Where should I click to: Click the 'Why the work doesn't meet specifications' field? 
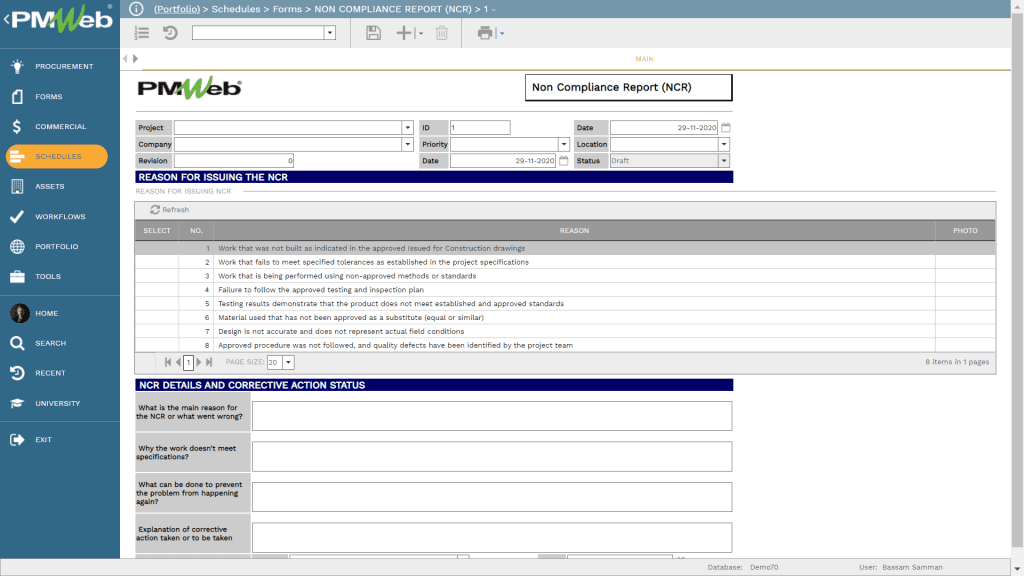492,456
